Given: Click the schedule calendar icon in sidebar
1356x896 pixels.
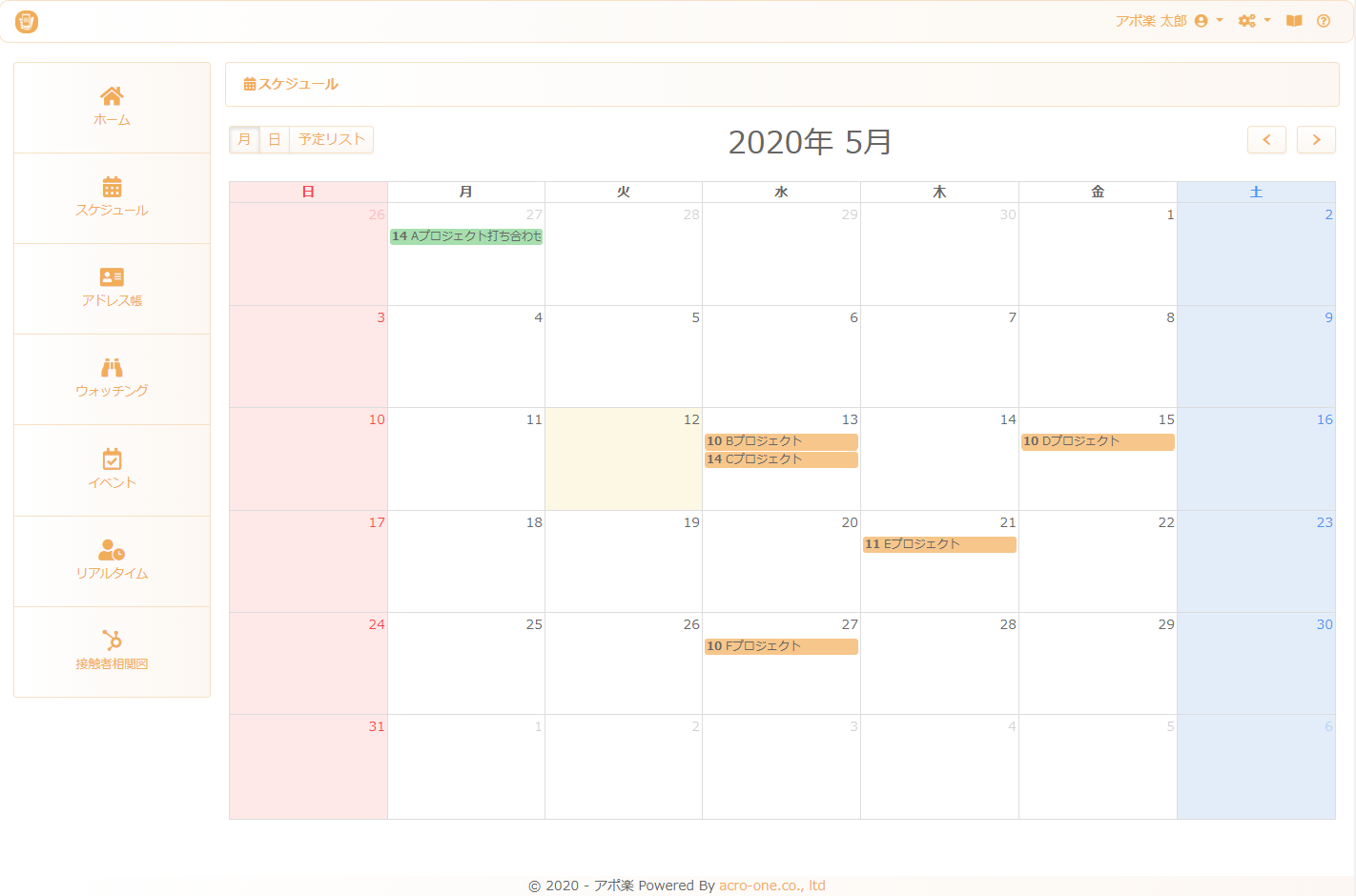Looking at the screenshot, I should (x=112, y=186).
